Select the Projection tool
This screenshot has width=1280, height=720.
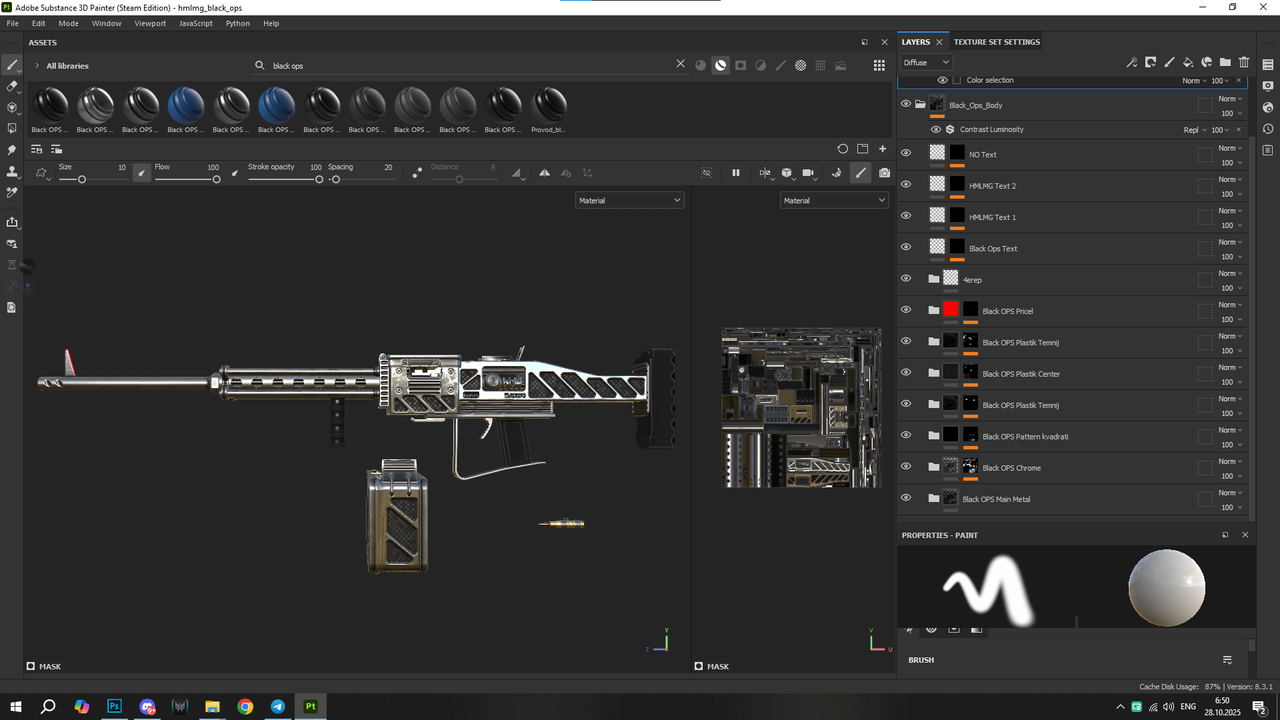[x=12, y=107]
